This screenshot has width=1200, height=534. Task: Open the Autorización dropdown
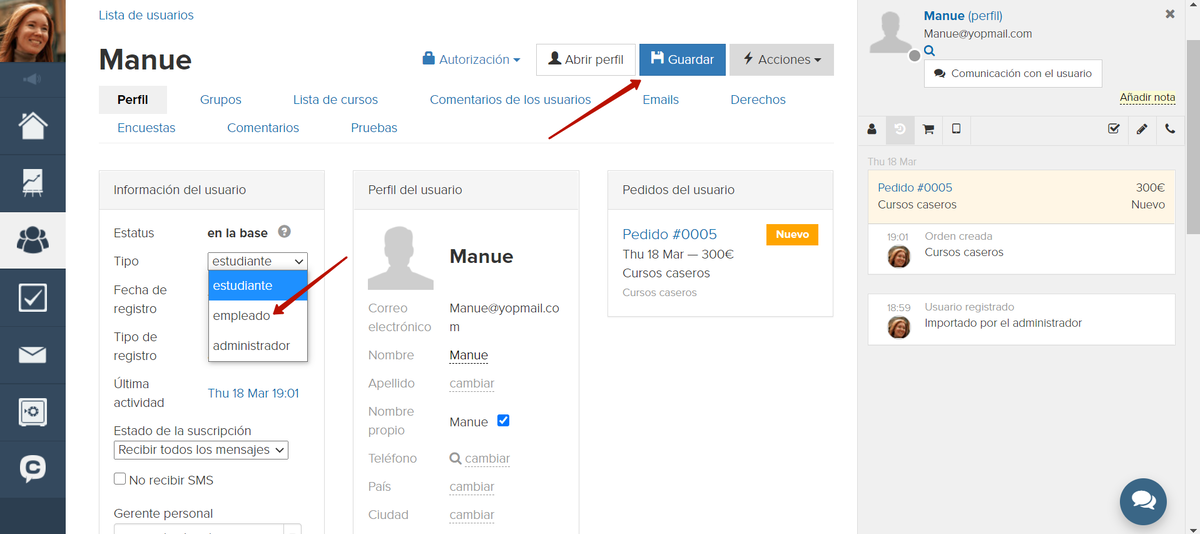pyautogui.click(x=472, y=59)
